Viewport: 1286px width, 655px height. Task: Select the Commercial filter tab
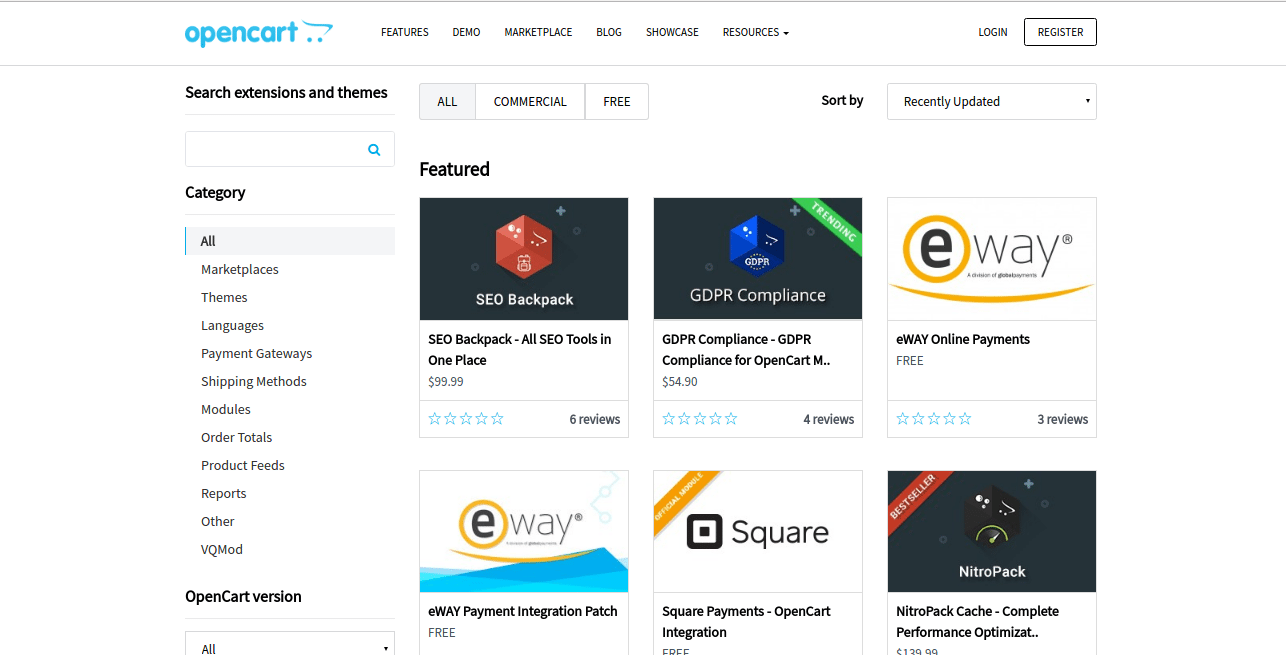(x=530, y=101)
